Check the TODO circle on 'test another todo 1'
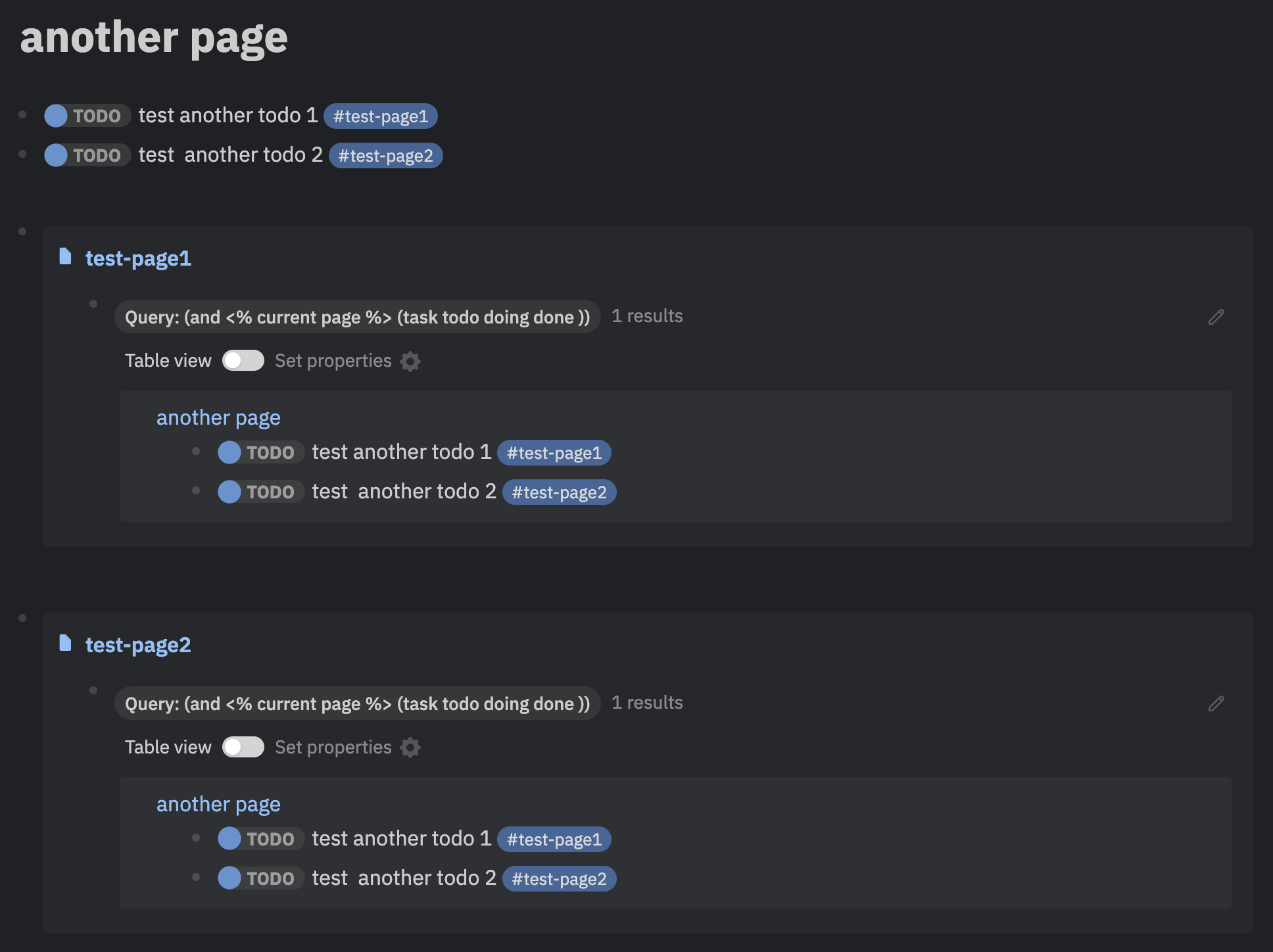This screenshot has width=1273, height=952. click(x=57, y=116)
